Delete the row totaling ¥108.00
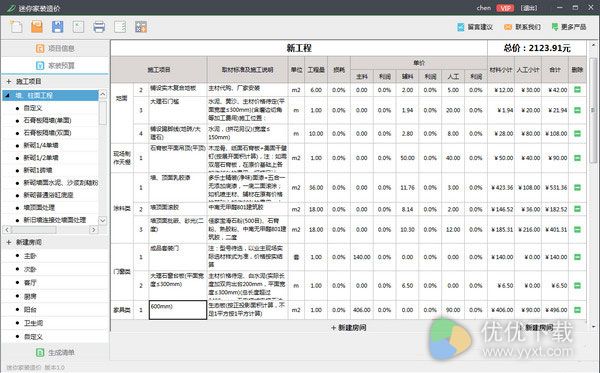The width and height of the screenshot is (600, 373). 577,134
